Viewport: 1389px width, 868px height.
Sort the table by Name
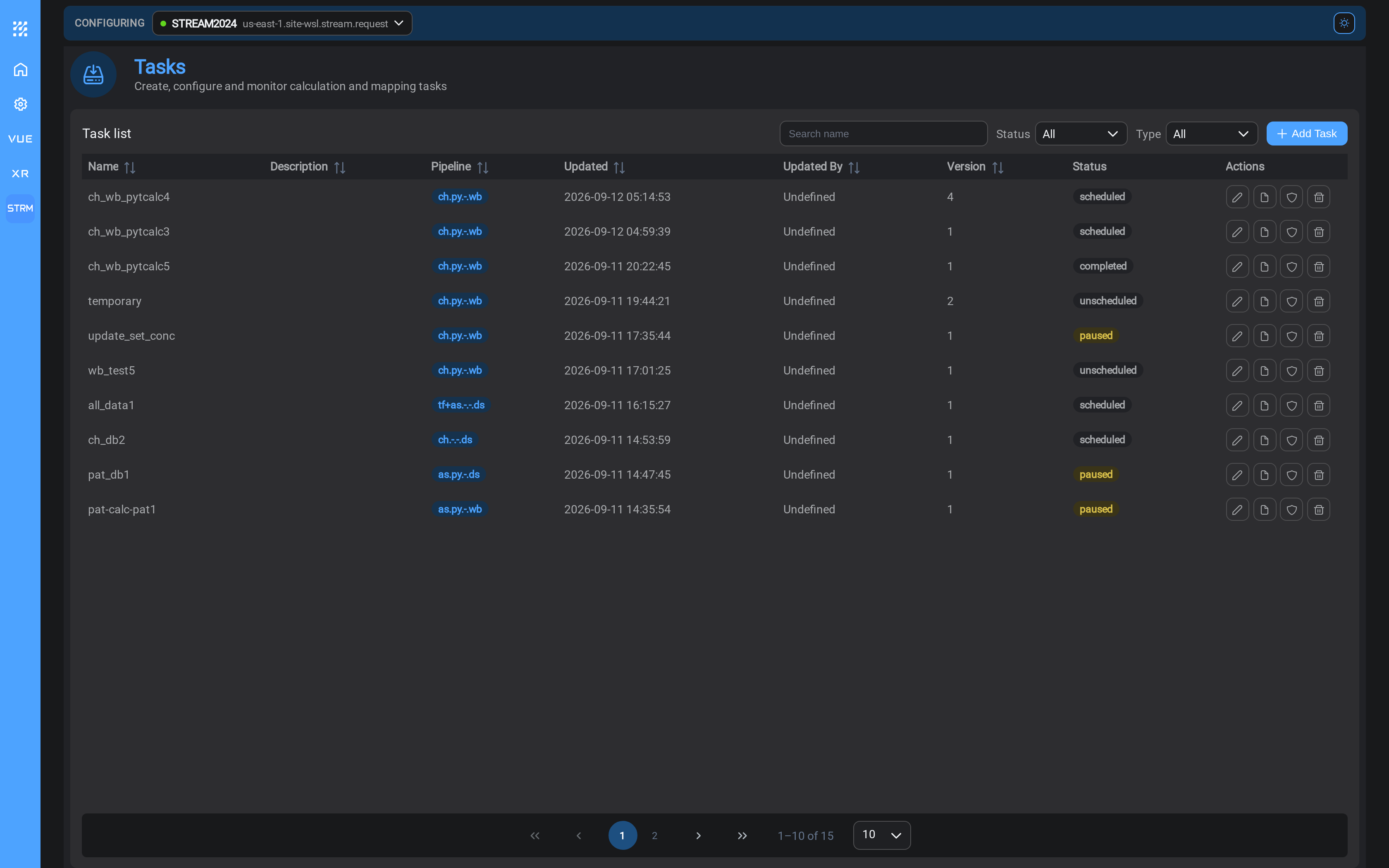130,167
